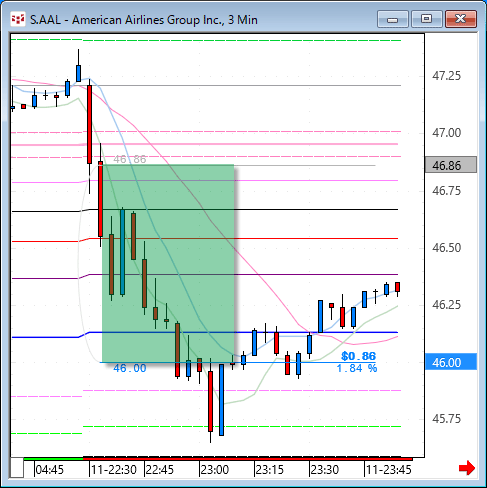The width and height of the screenshot is (487, 488).
Task: Click the small white box at bottom-left
Action: pyautogui.click(x=17, y=468)
